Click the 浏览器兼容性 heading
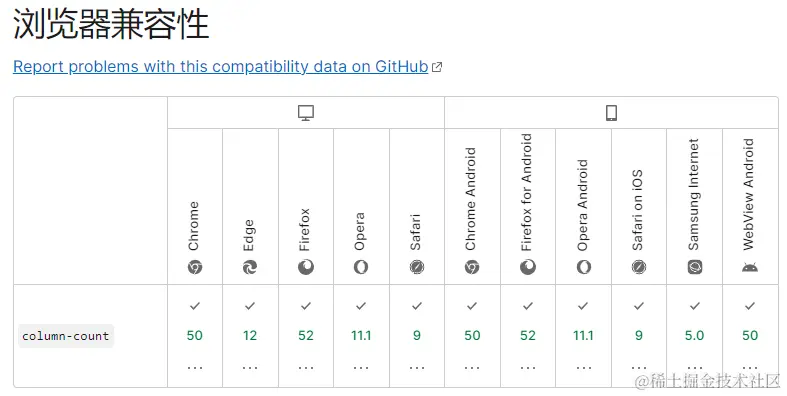 coord(111,24)
